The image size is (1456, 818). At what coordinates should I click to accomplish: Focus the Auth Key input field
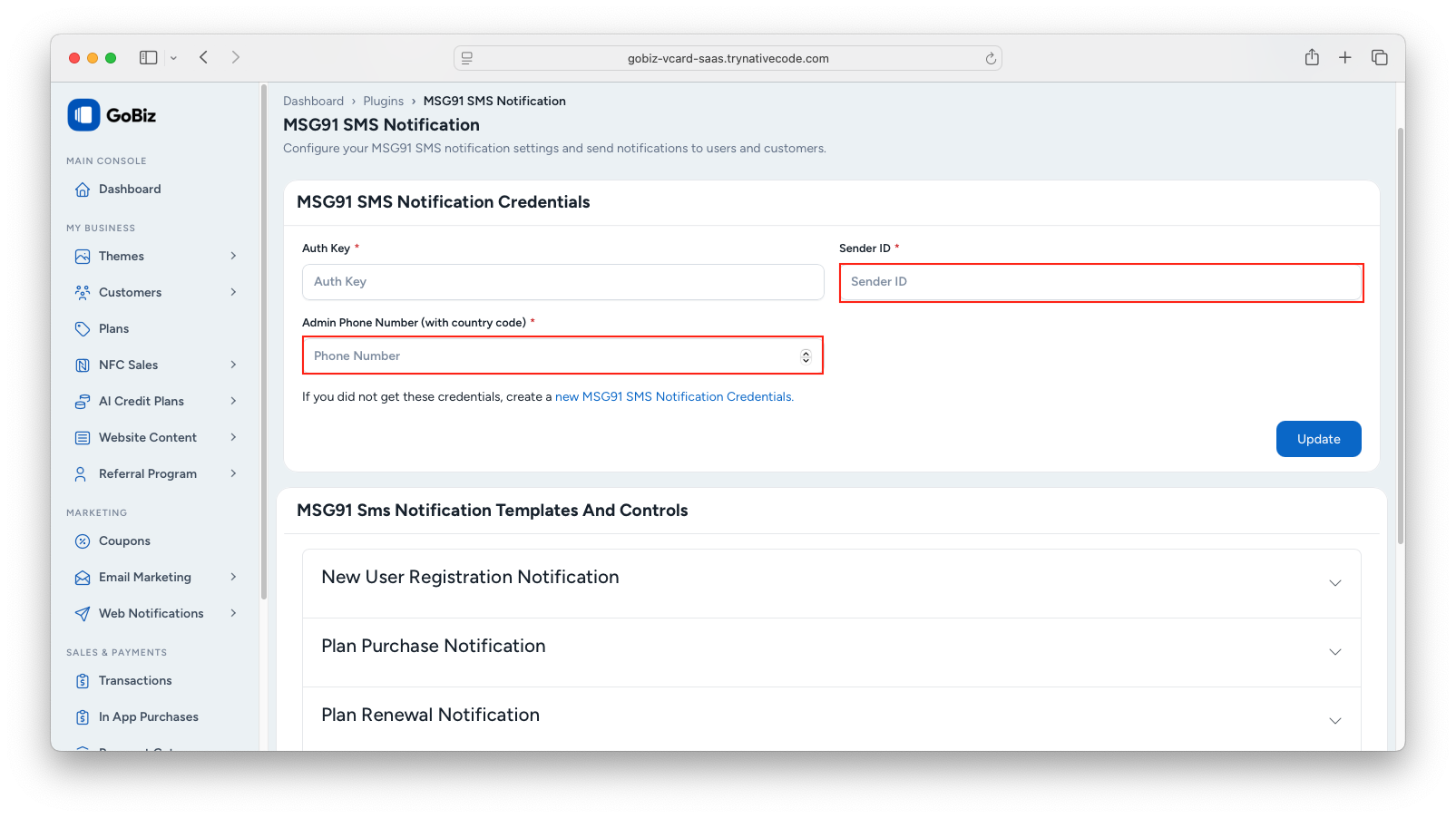(x=562, y=282)
